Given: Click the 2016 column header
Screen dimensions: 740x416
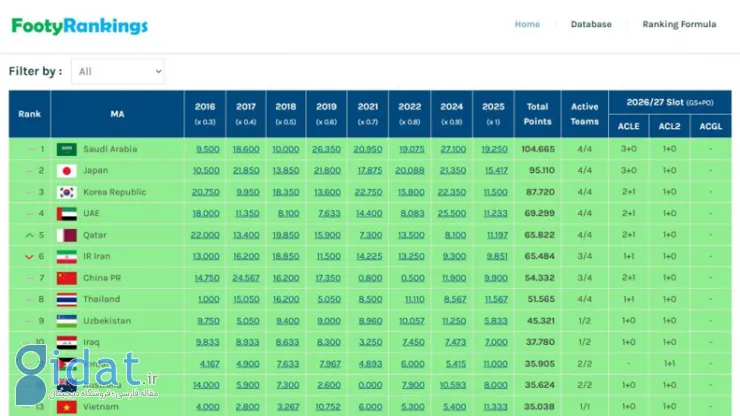Looking at the screenshot, I should (x=205, y=114).
